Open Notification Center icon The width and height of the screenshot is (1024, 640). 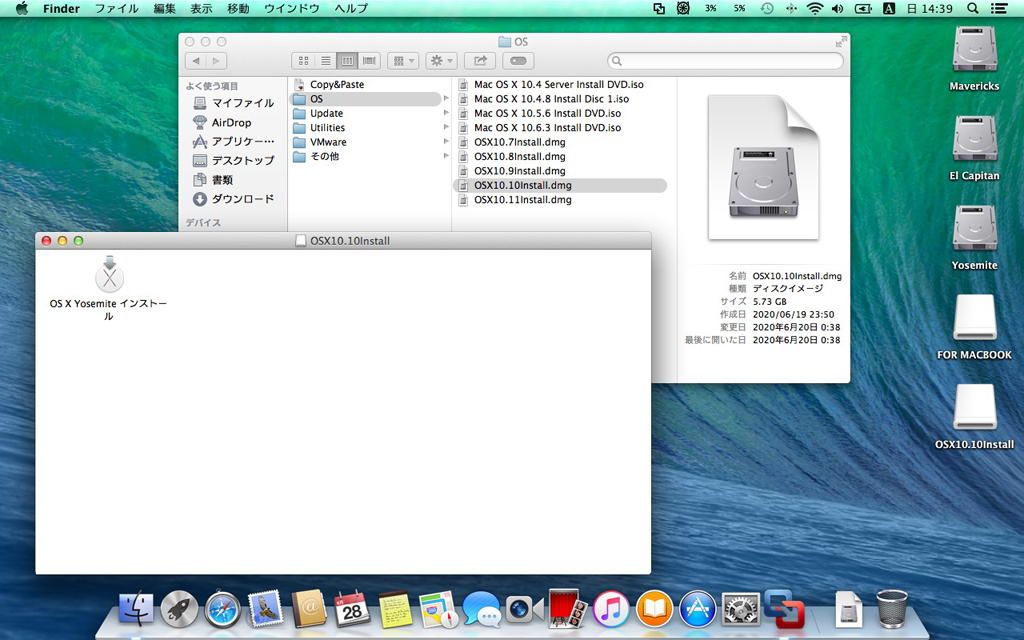click(x=999, y=8)
